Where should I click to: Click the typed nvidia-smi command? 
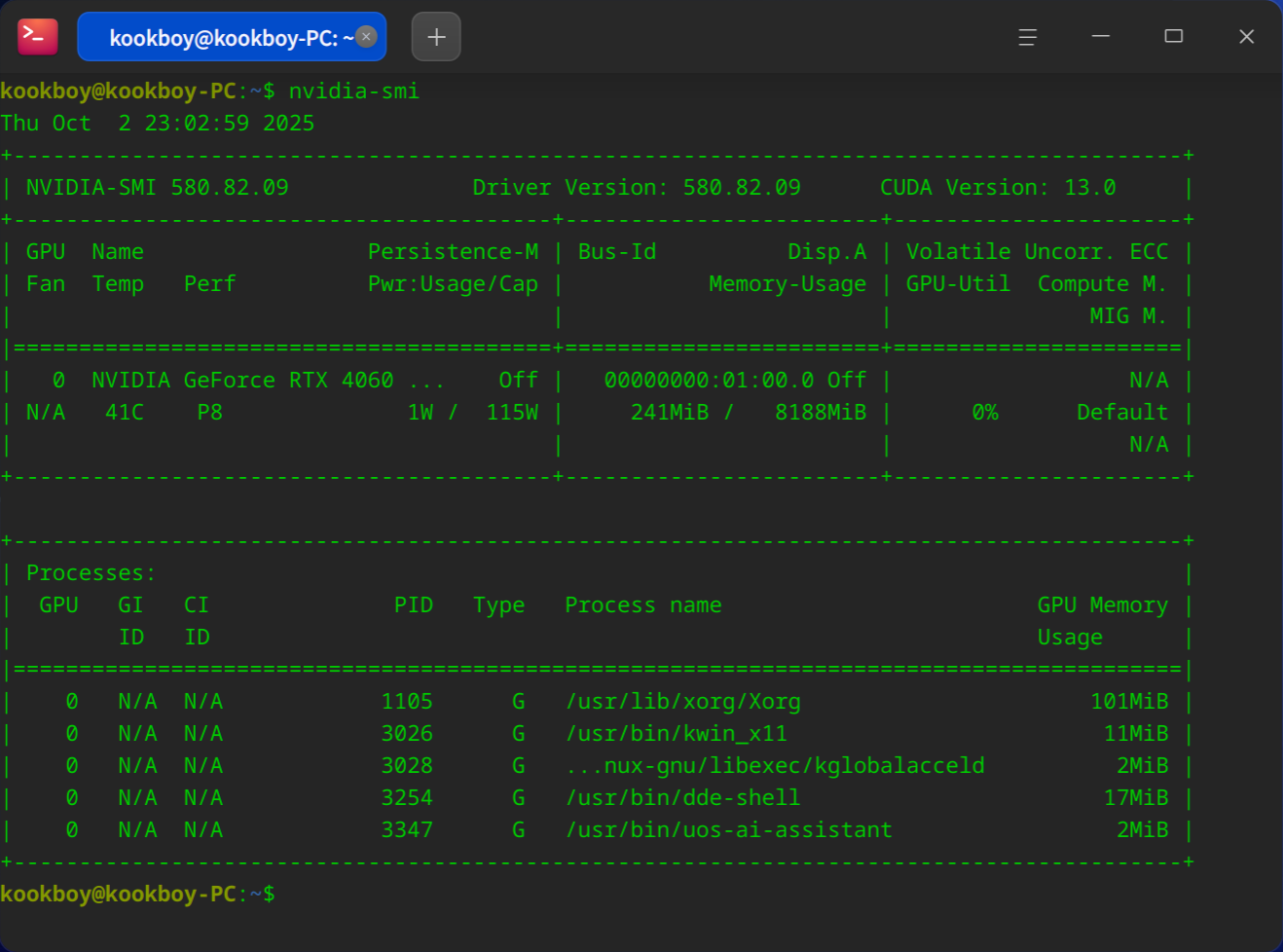click(354, 92)
